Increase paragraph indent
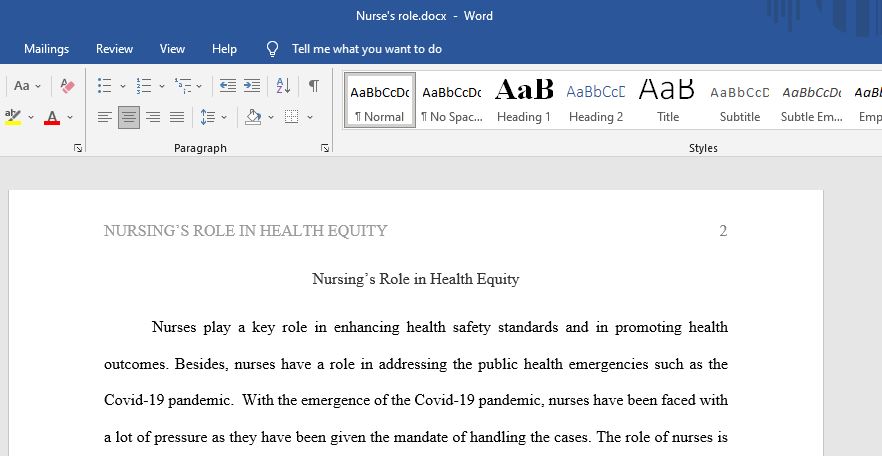882x456 pixels. click(251, 85)
